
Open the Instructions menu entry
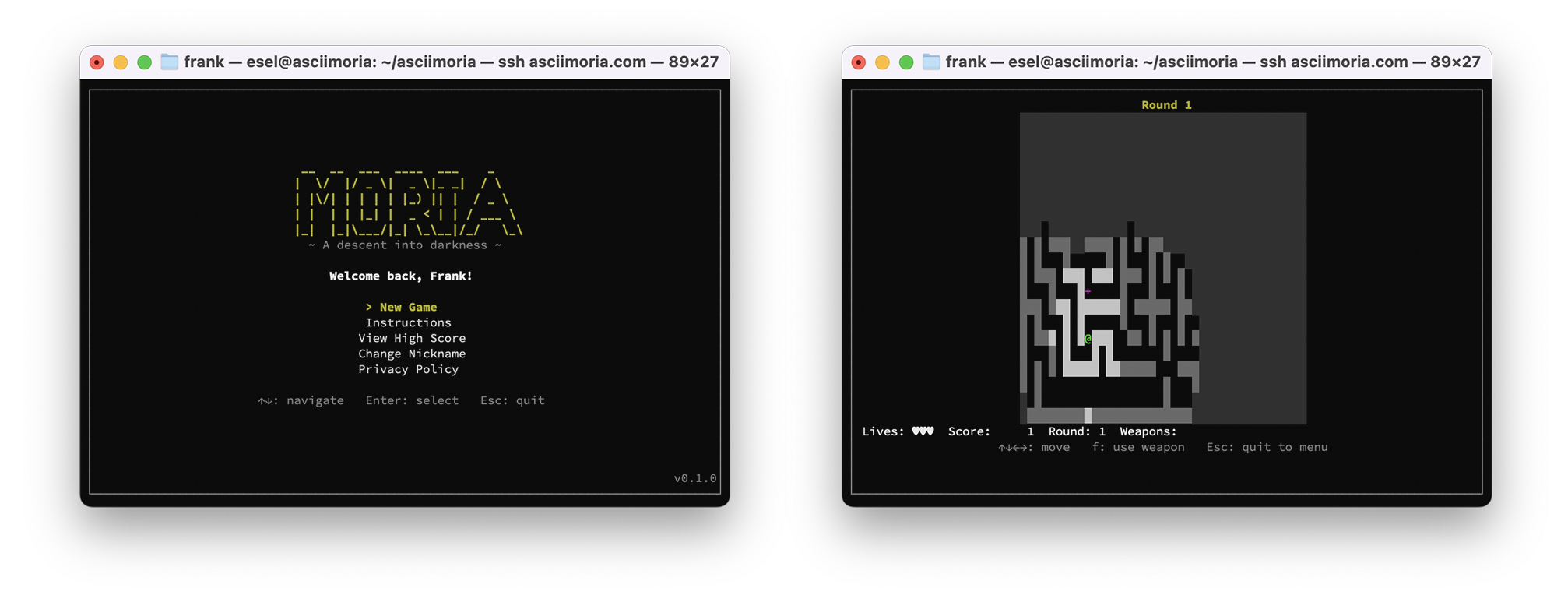(408, 323)
